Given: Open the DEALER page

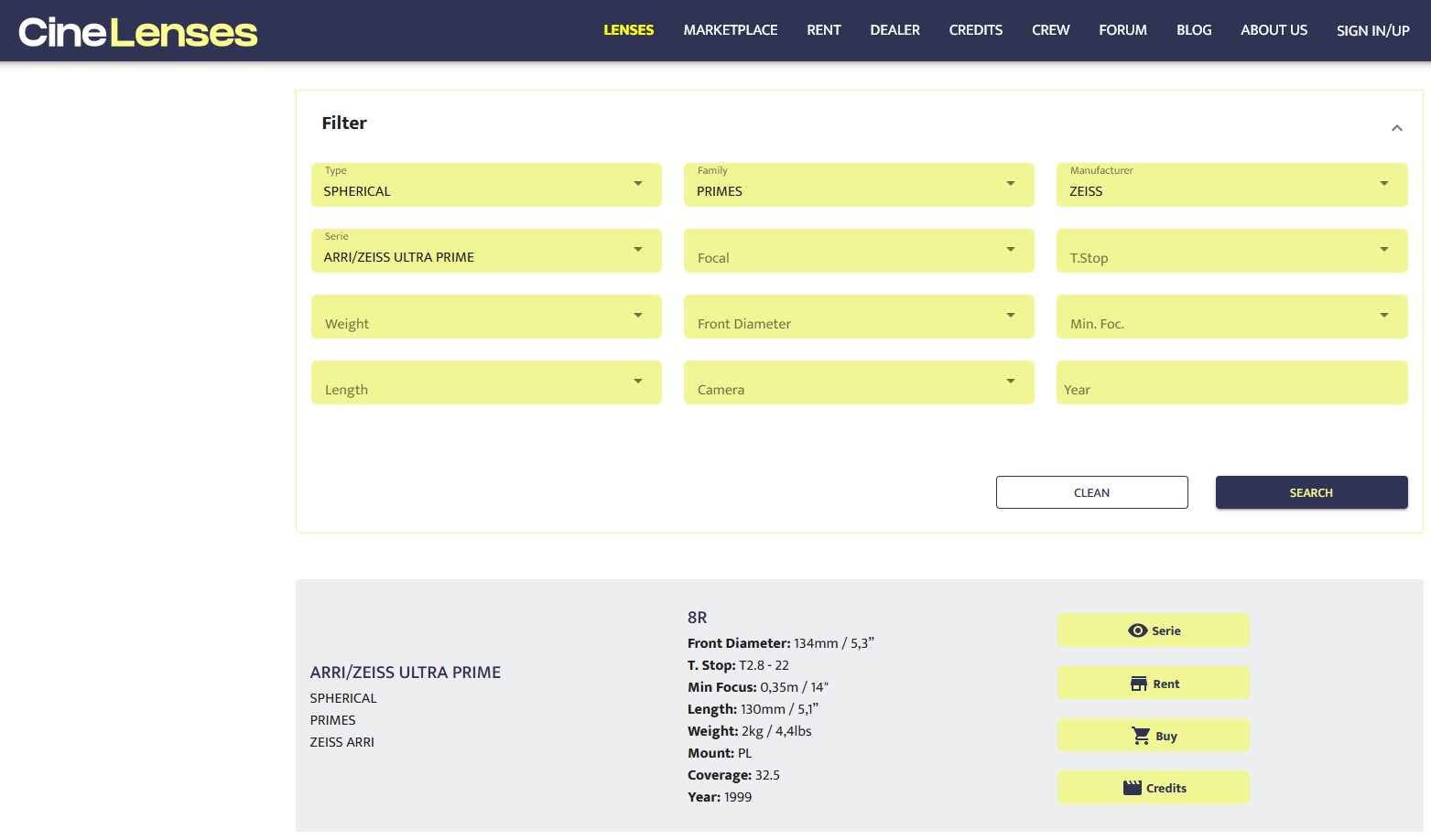Looking at the screenshot, I should pyautogui.click(x=895, y=30).
